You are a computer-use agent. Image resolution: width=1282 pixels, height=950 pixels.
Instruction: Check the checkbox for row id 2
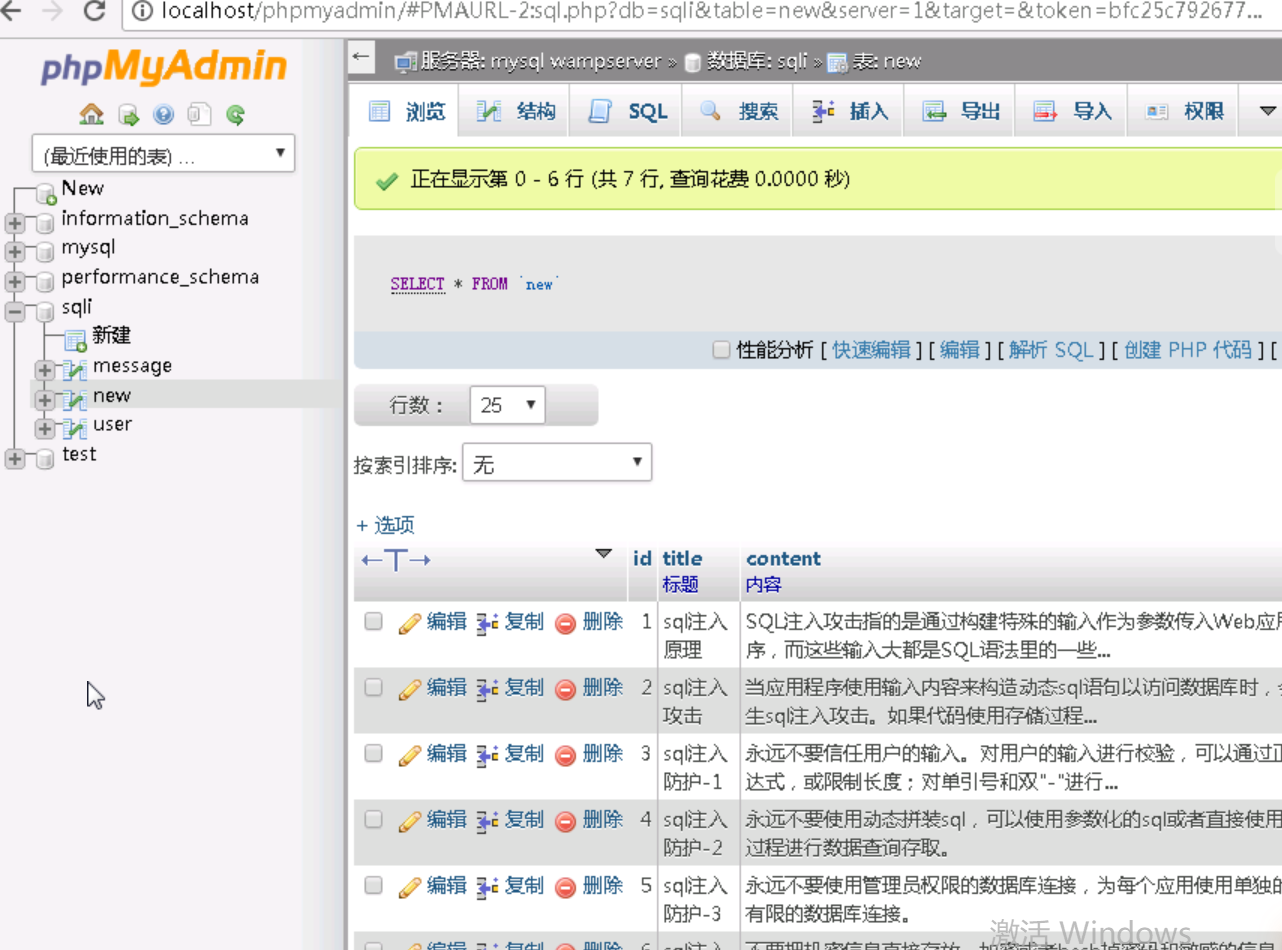[x=373, y=687]
